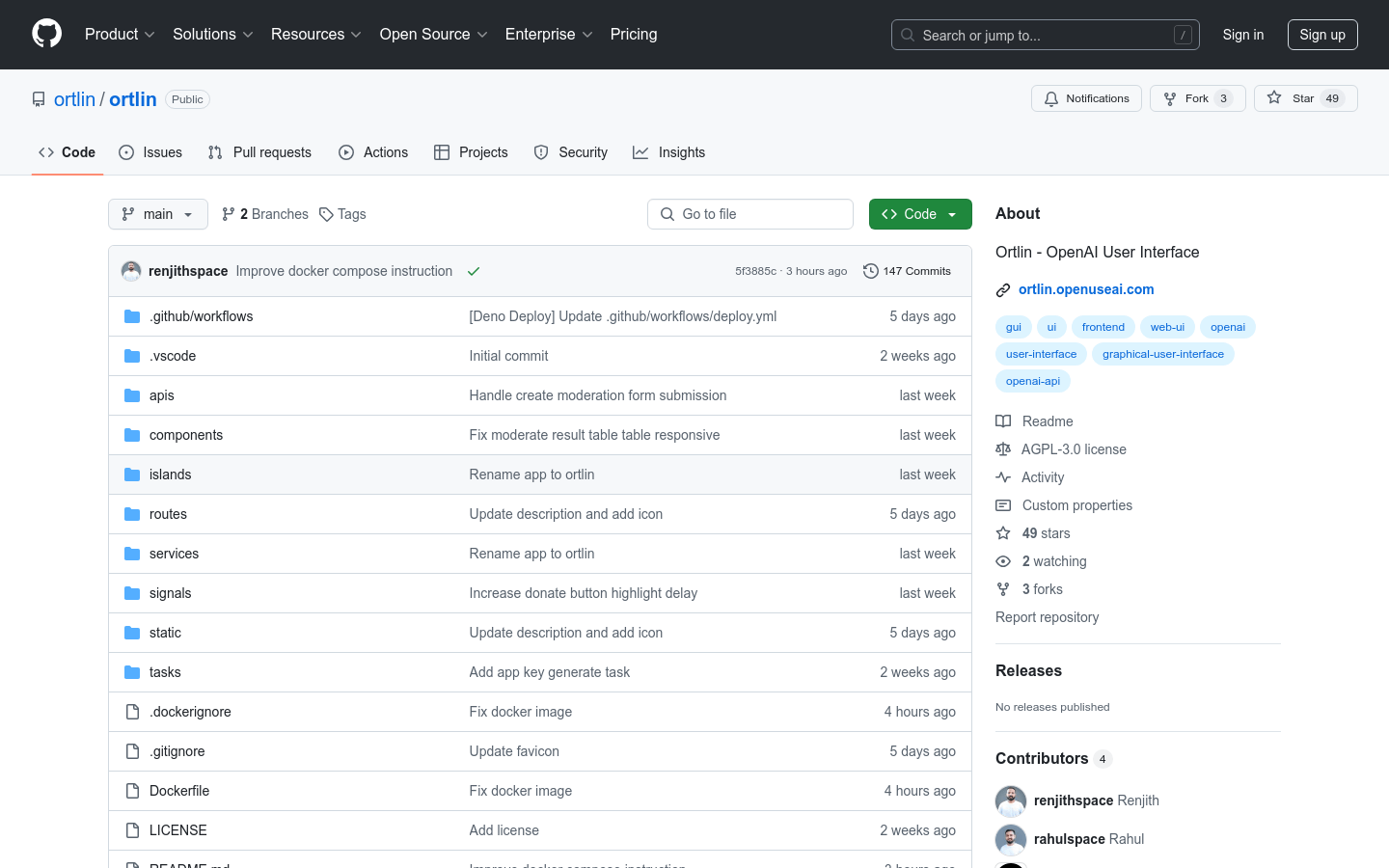Star the repository using the star icon

click(1274, 98)
